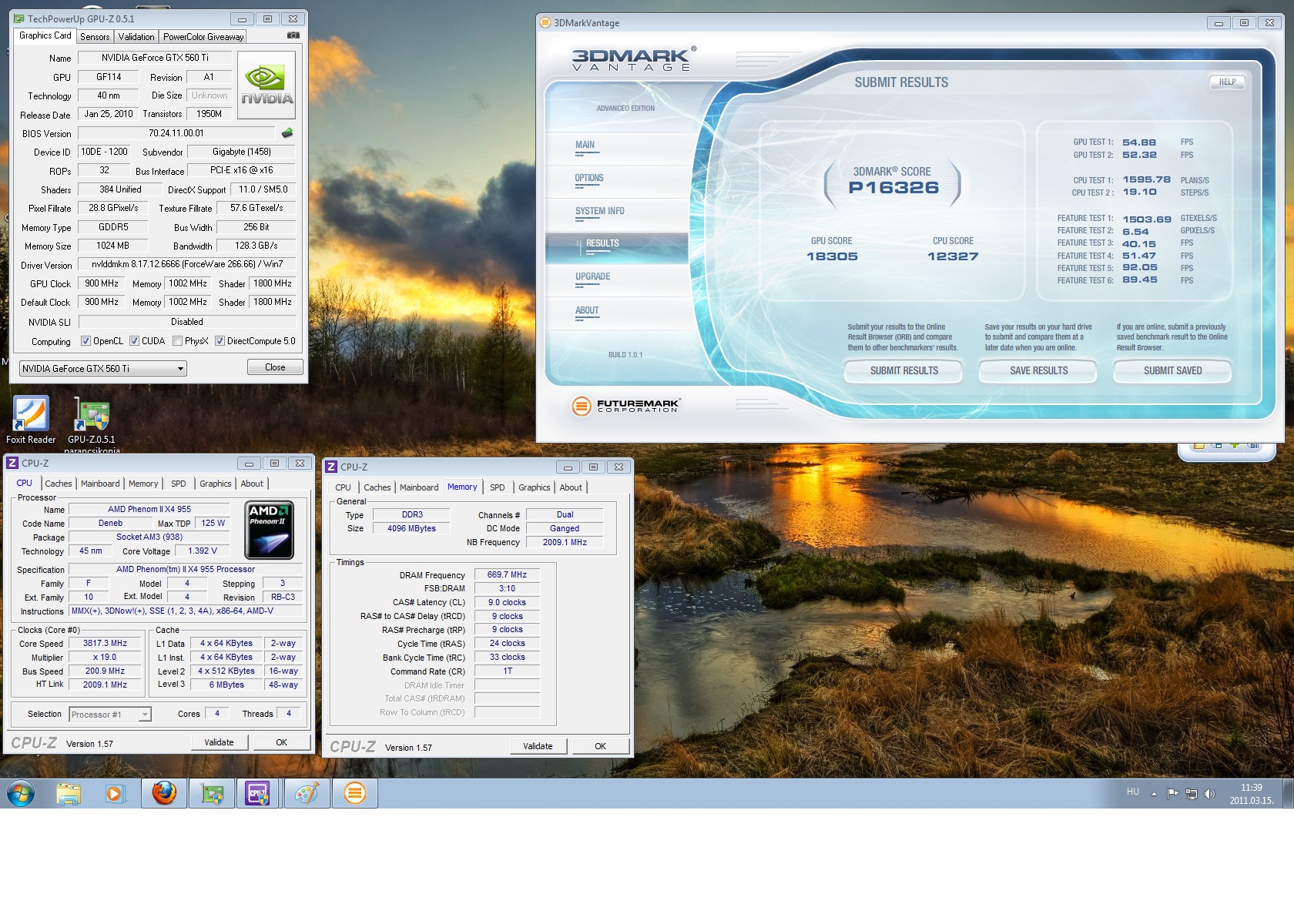1294x924 pixels.
Task: Click OK in CPU-Z processor window
Action: click(x=281, y=742)
